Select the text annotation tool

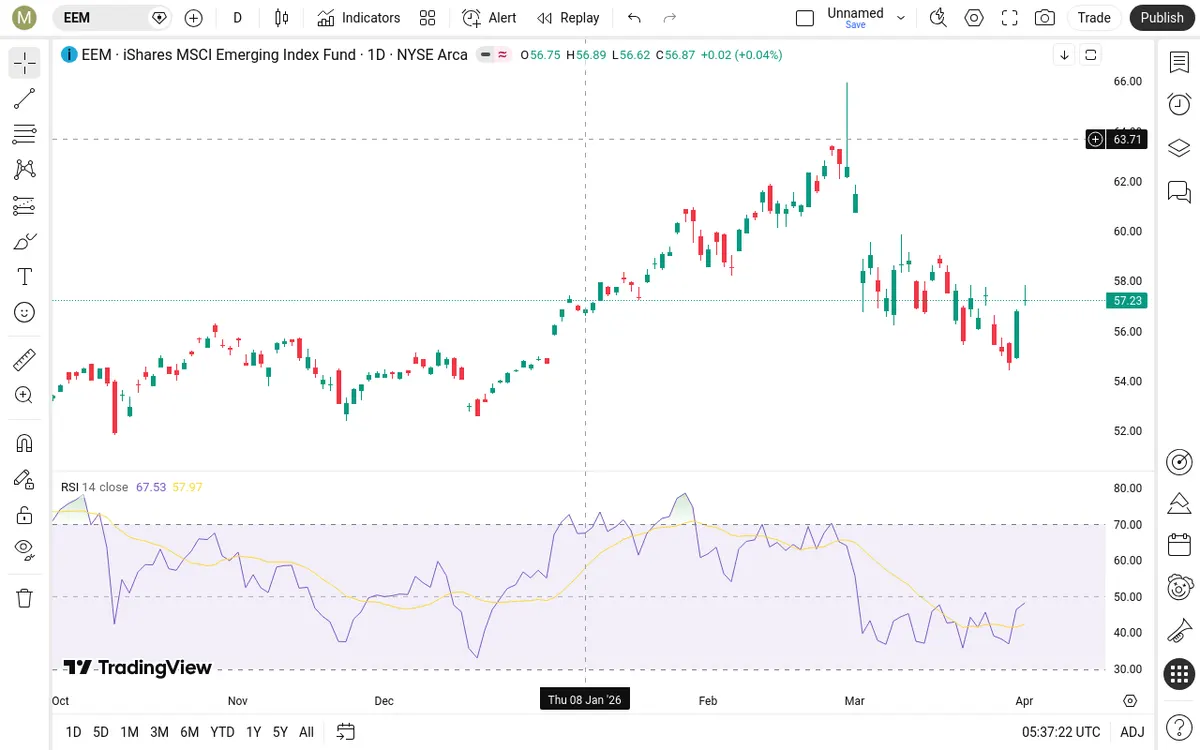point(25,277)
